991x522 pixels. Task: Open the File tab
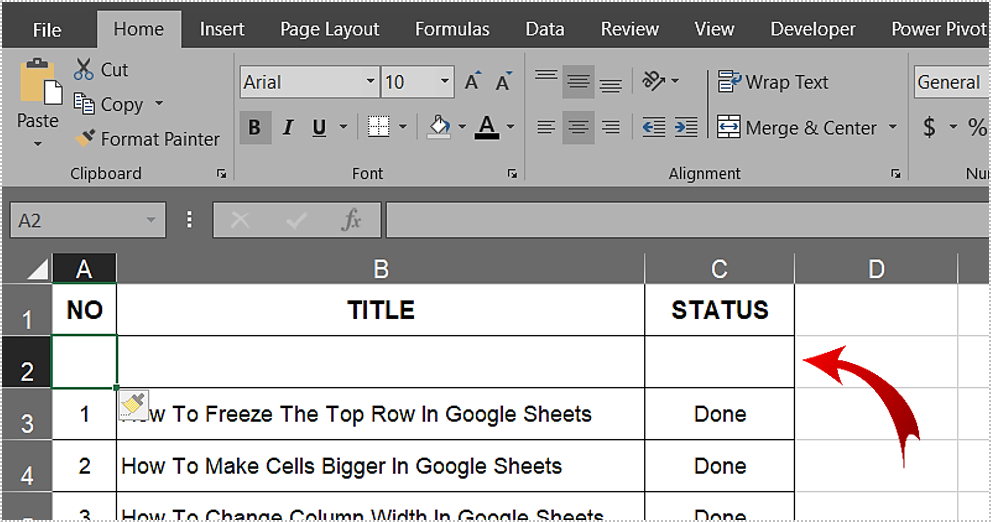pyautogui.click(x=47, y=30)
